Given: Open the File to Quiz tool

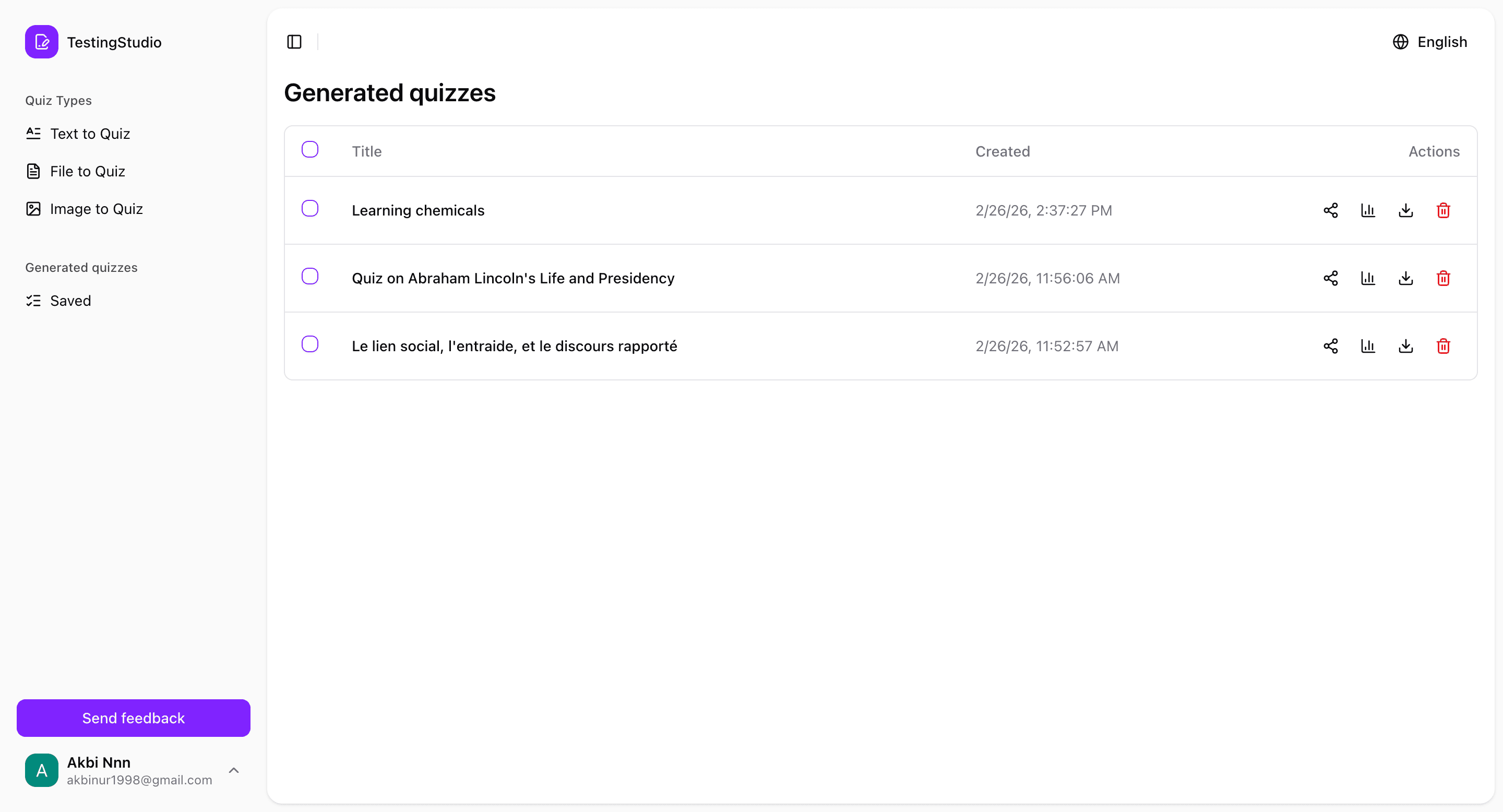Looking at the screenshot, I should point(88,171).
